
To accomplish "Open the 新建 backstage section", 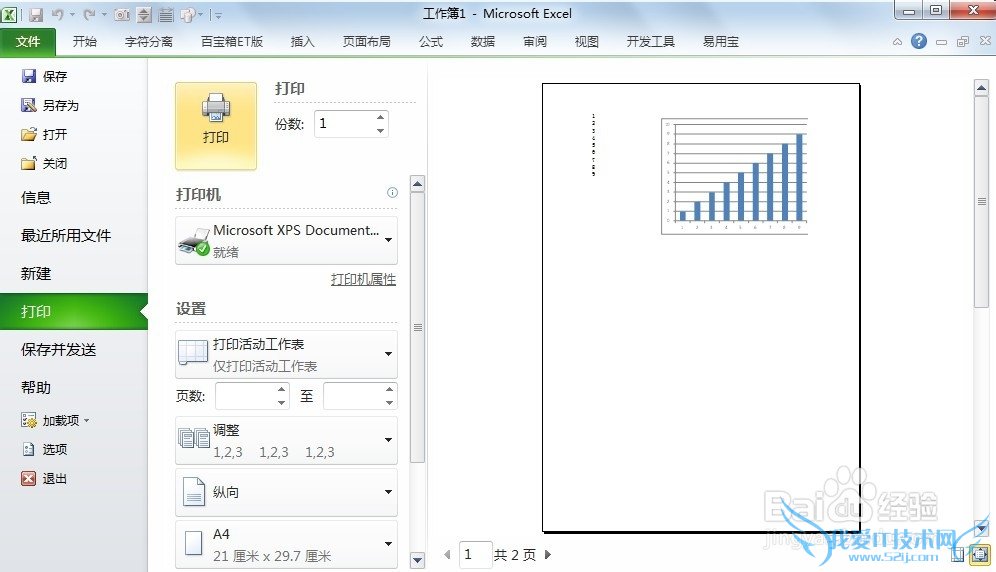I will 36,274.
